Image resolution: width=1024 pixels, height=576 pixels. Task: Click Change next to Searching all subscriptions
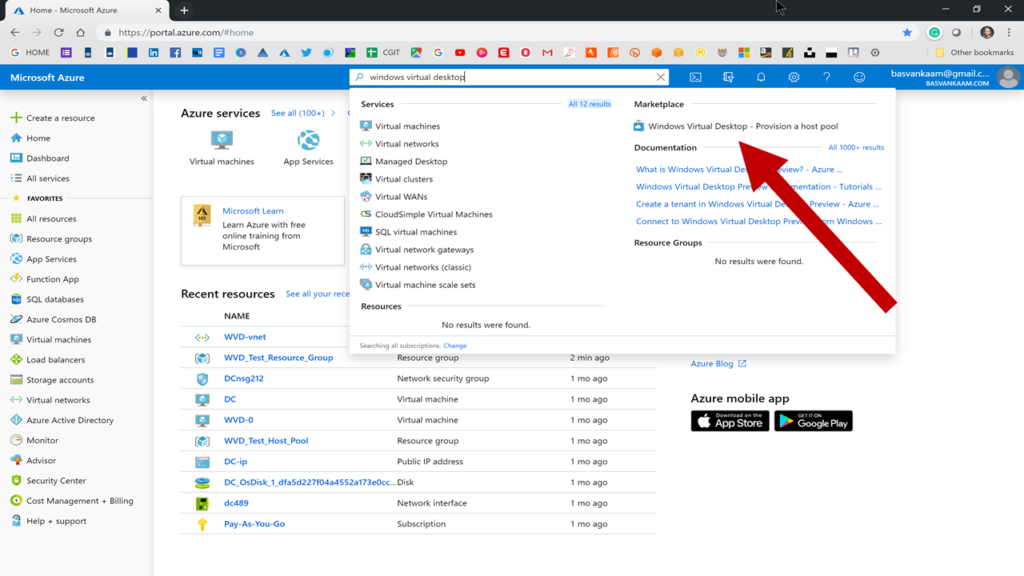pyautogui.click(x=455, y=345)
